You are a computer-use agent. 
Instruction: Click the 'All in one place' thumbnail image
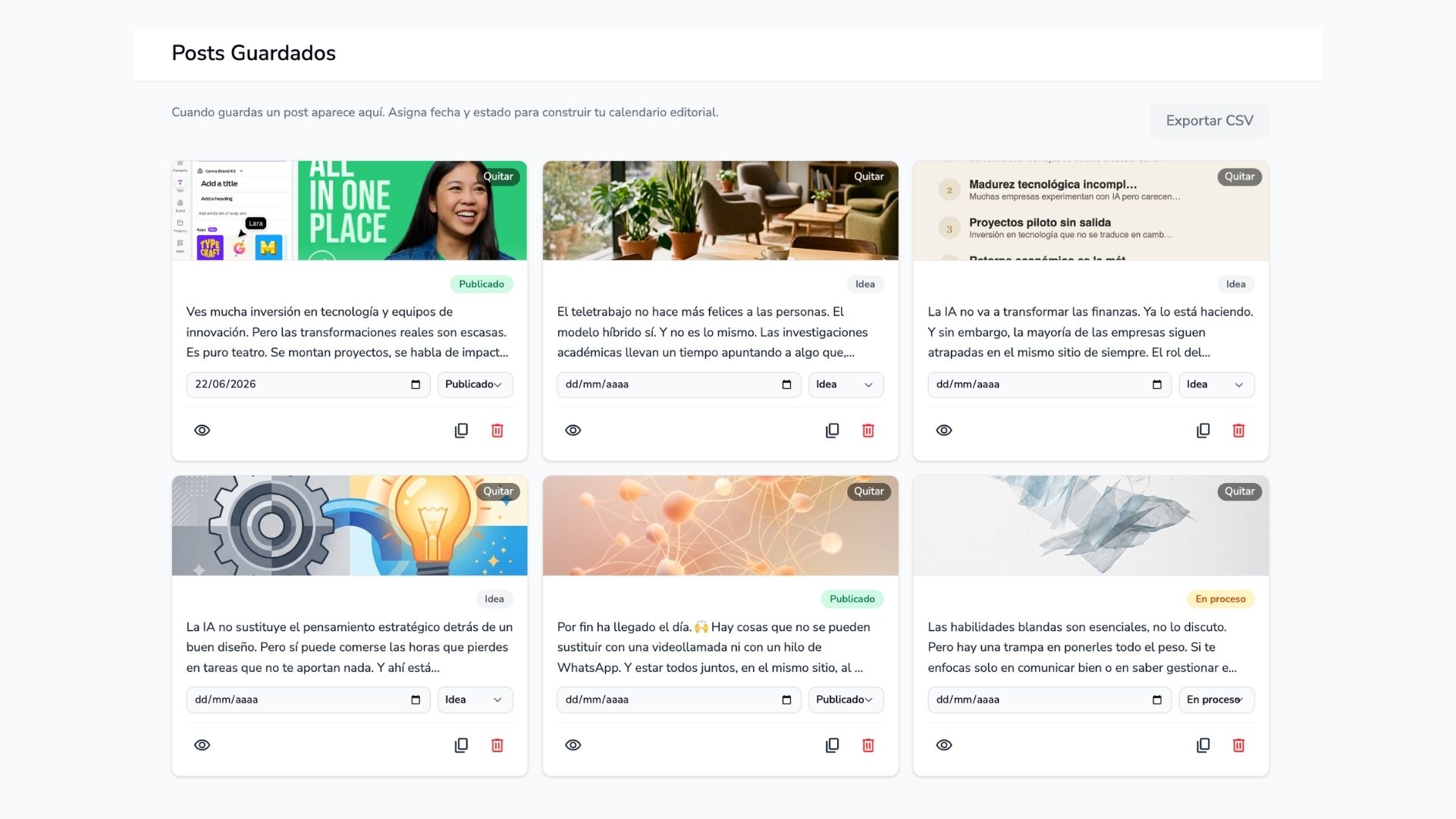(x=350, y=210)
